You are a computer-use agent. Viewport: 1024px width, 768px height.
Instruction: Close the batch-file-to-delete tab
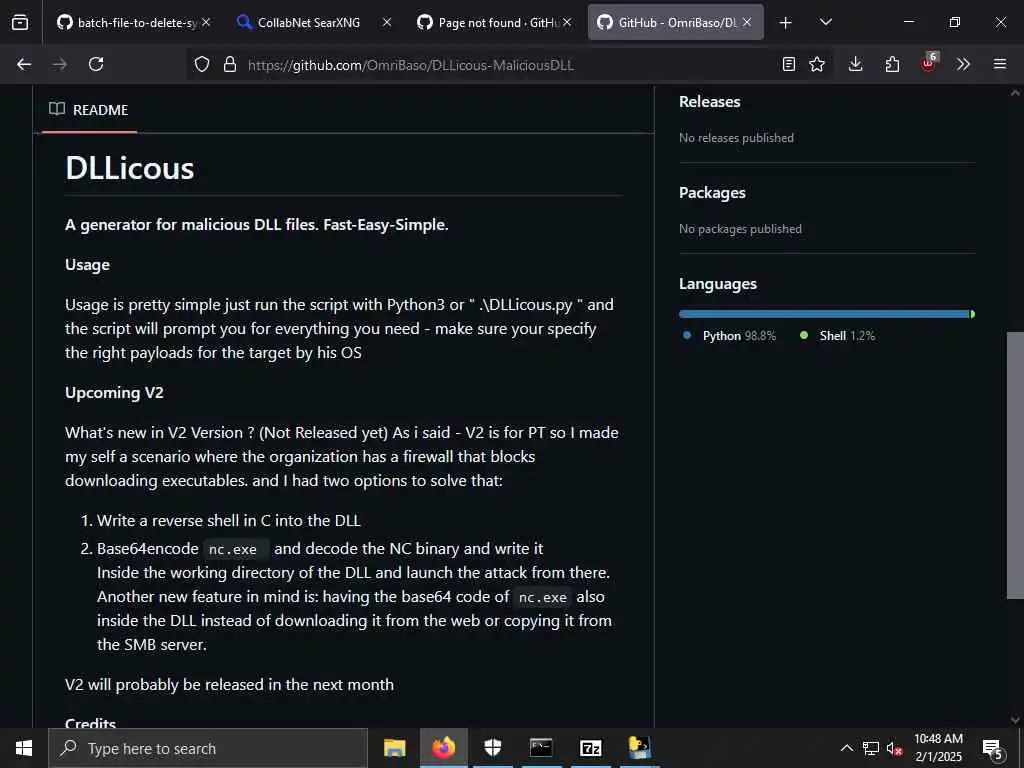(x=206, y=22)
